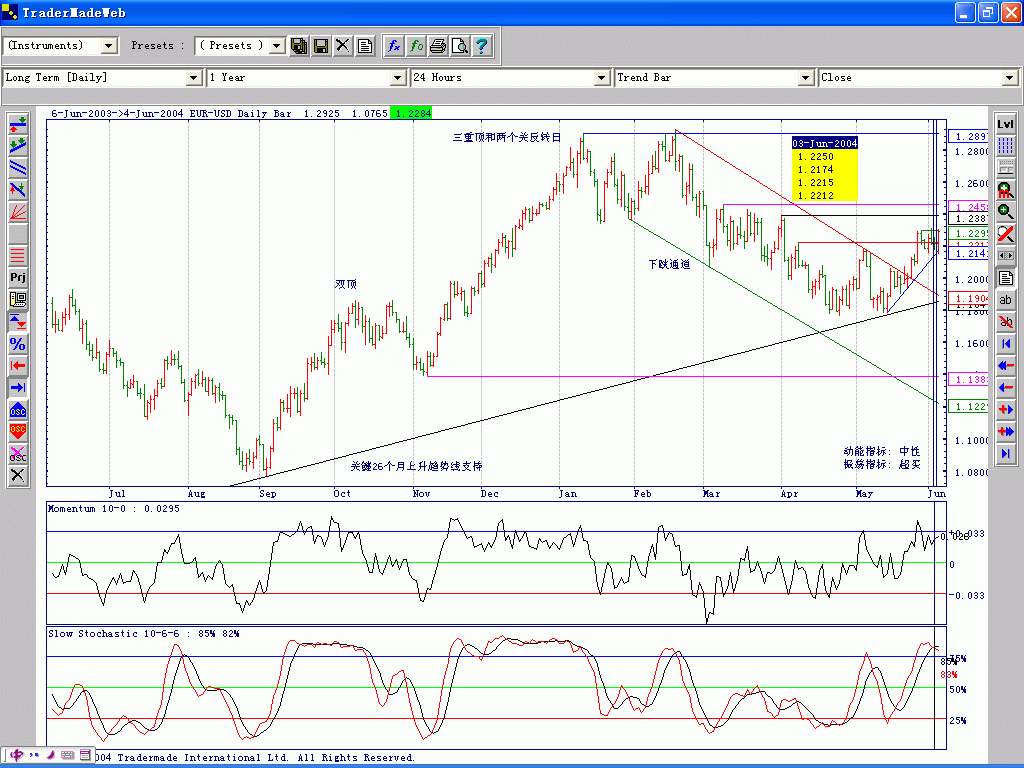Print the chart using printer icon
The height and width of the screenshot is (768, 1024).
[438, 46]
